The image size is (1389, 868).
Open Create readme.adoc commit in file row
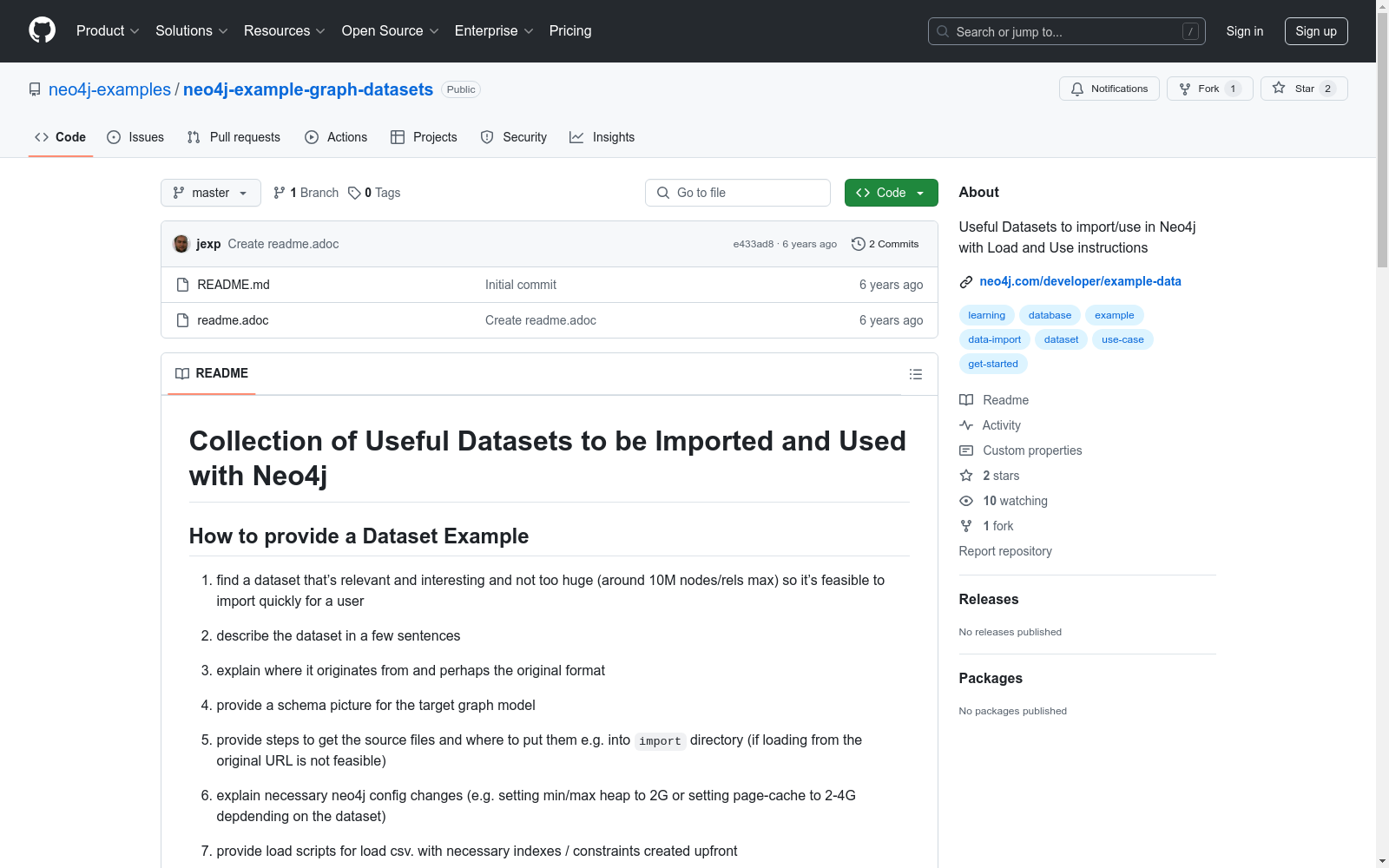(x=541, y=320)
